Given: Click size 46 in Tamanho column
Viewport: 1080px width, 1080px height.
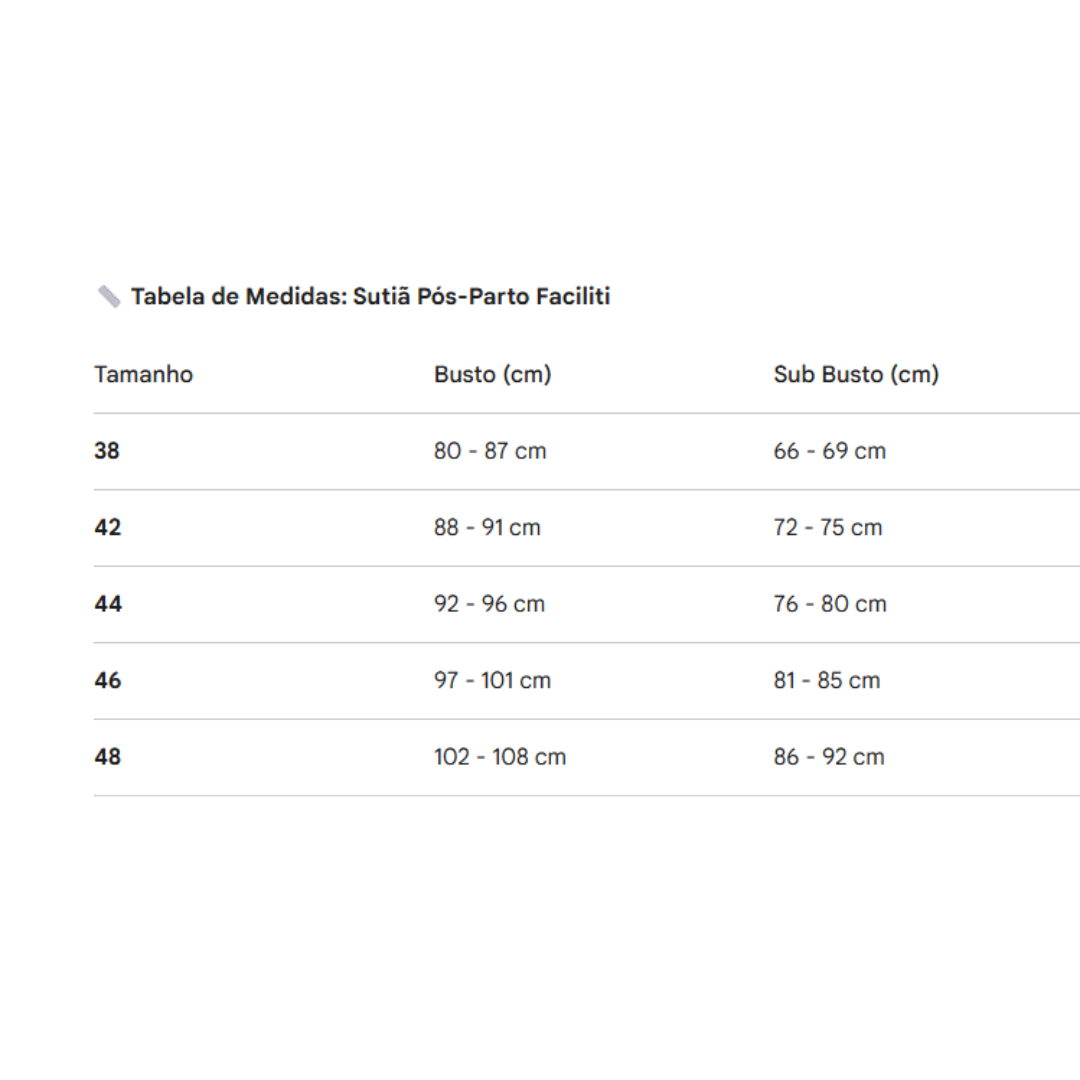Looking at the screenshot, I should (107, 680).
